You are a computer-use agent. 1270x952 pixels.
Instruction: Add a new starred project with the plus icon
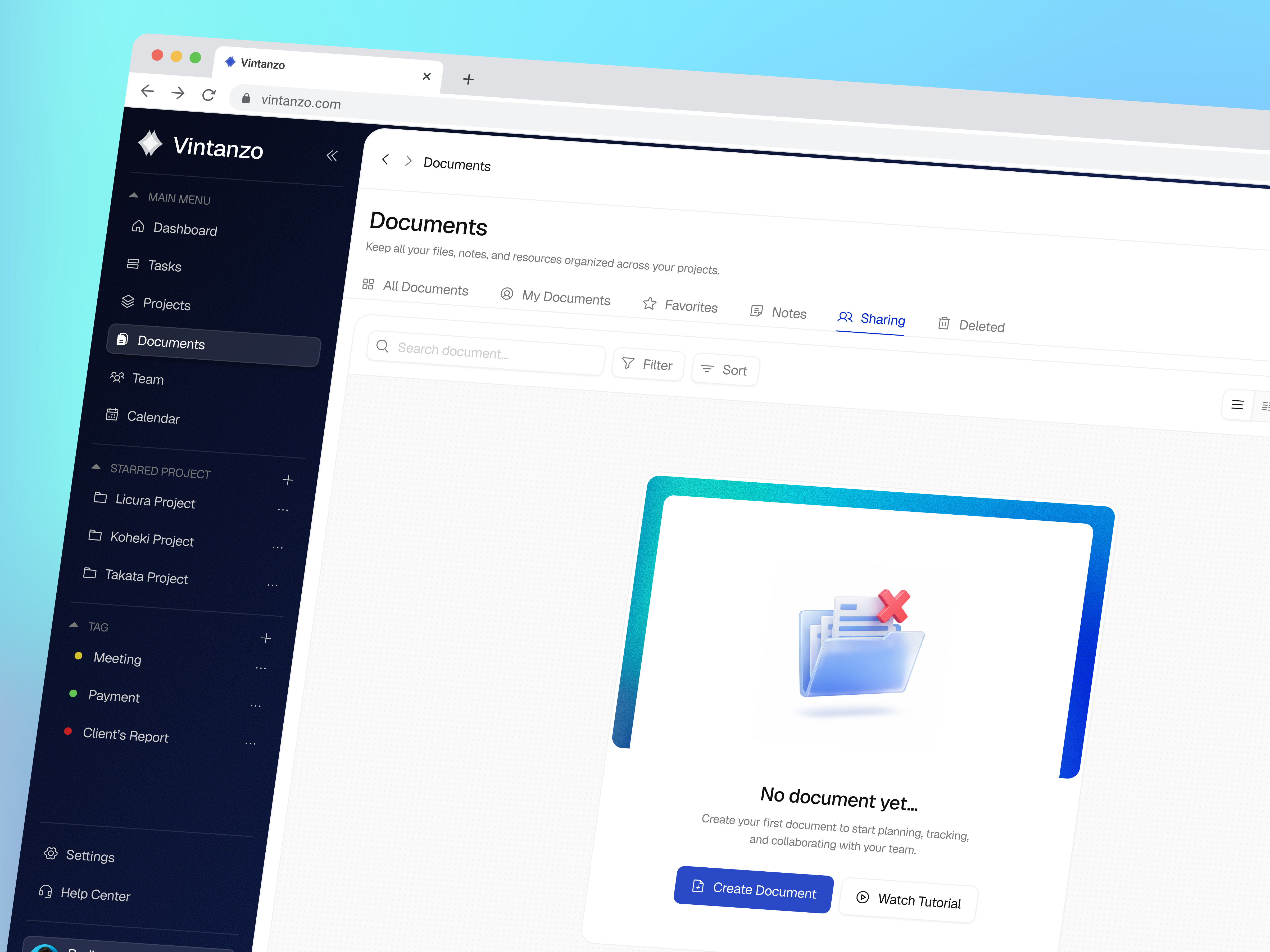coord(288,480)
